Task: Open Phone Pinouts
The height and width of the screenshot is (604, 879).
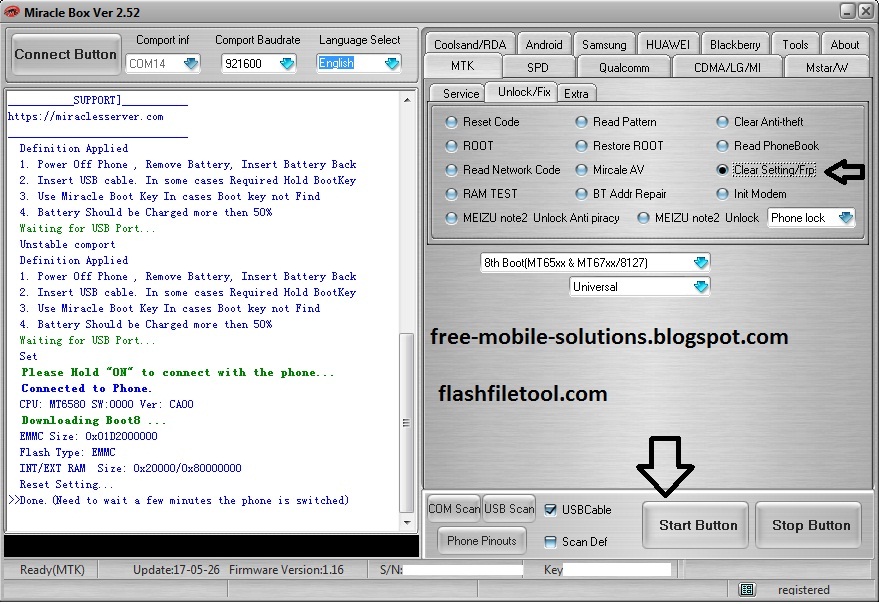Action: 482,541
